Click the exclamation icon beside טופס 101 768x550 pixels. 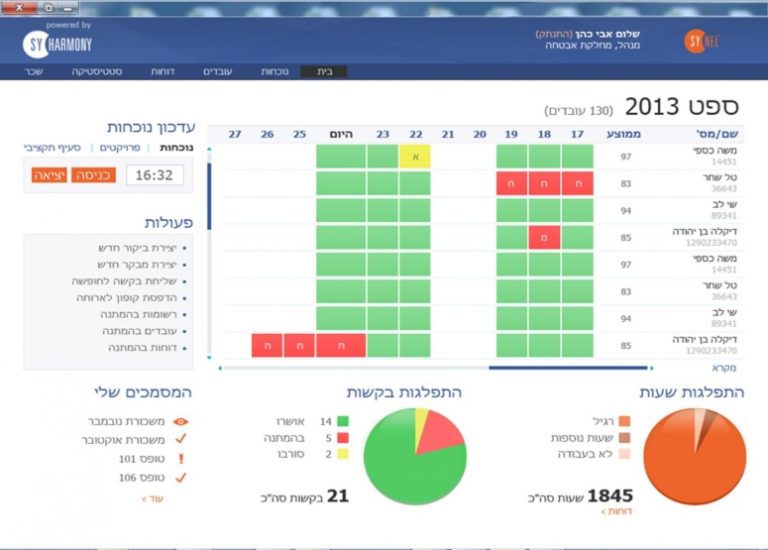click(181, 459)
